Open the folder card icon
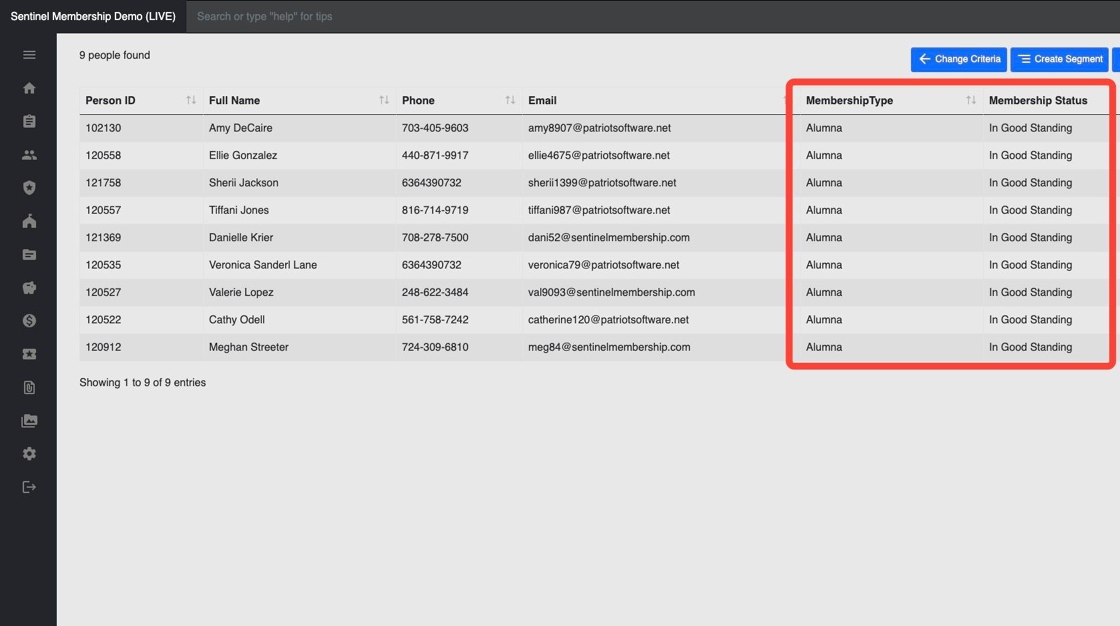Viewport: 1120px width, 626px height. click(x=29, y=254)
